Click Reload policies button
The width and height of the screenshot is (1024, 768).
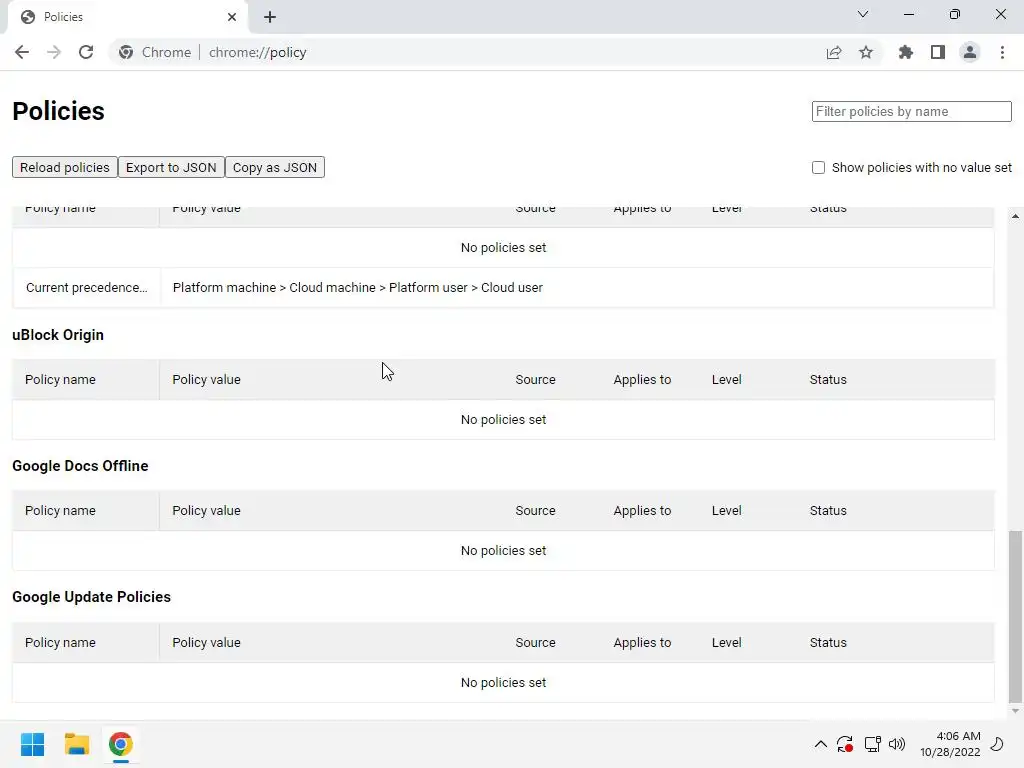(65, 167)
